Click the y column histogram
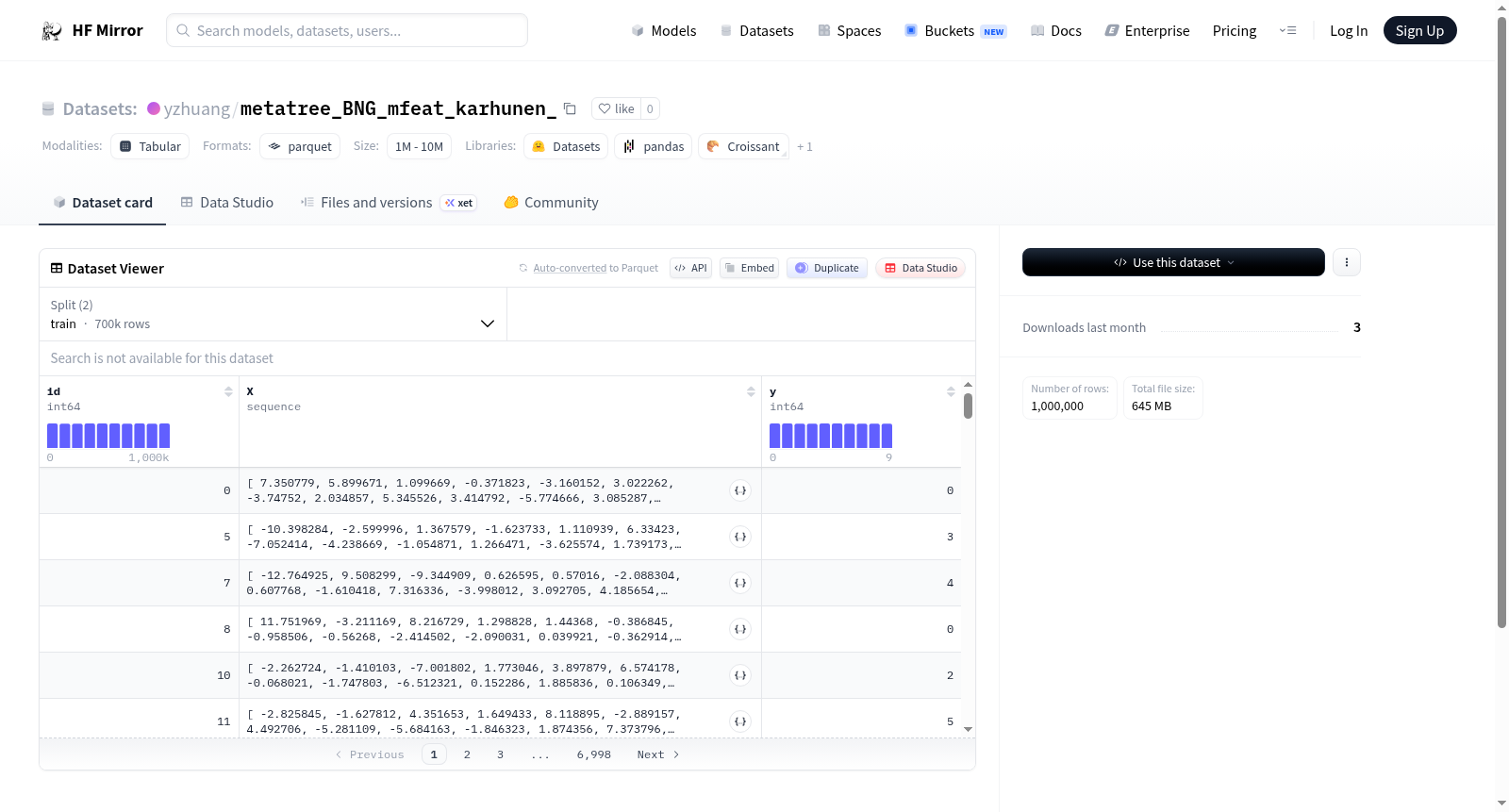This screenshot has width=1509, height=812. click(x=831, y=436)
